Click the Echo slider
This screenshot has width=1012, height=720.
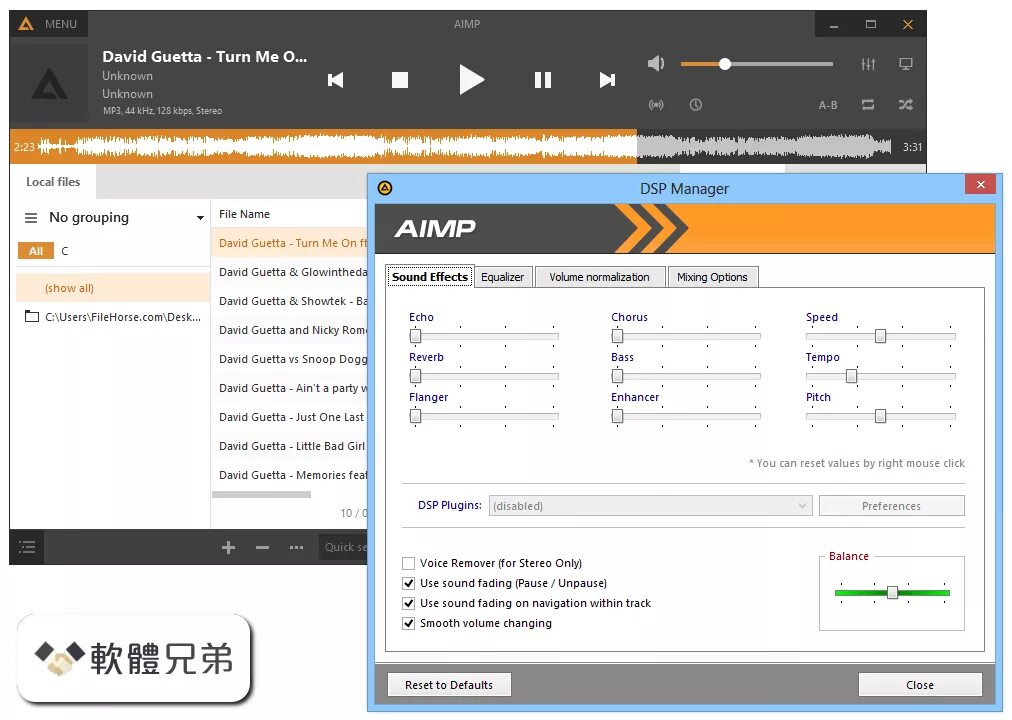pyautogui.click(x=484, y=336)
